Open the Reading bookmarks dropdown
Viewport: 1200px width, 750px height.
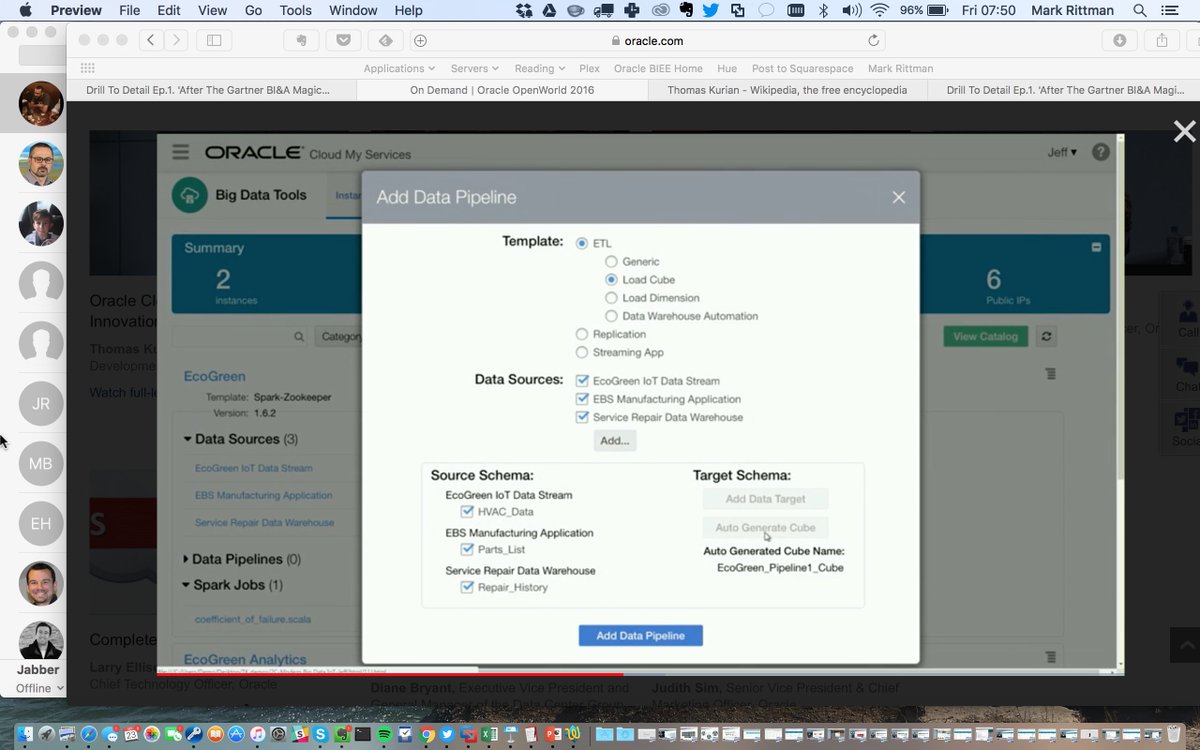click(x=540, y=68)
